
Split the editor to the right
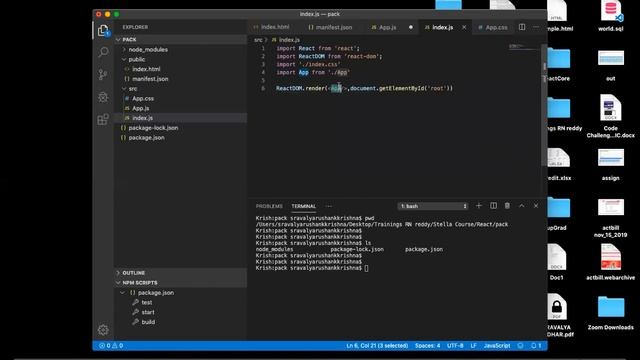point(522,27)
